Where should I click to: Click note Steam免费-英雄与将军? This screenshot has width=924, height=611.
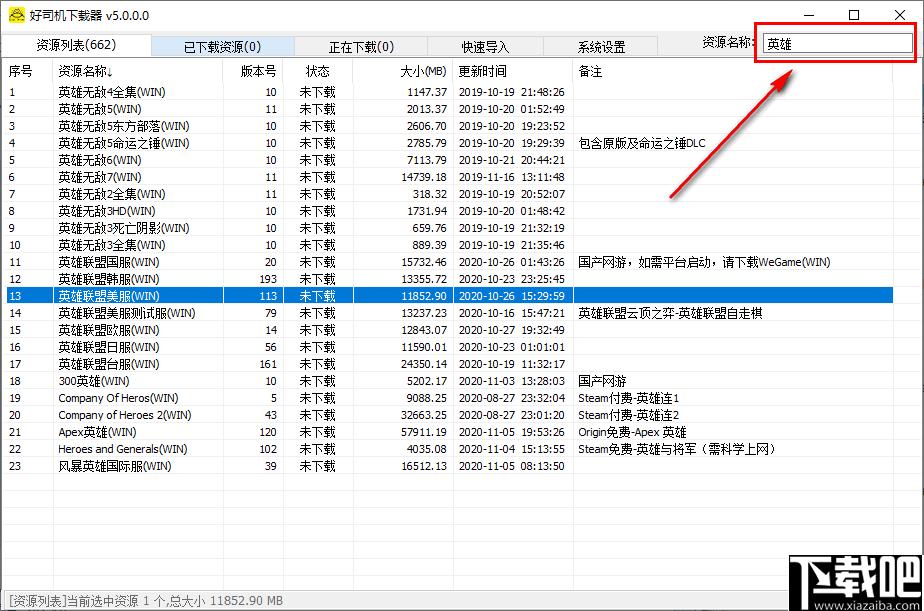[678, 449]
